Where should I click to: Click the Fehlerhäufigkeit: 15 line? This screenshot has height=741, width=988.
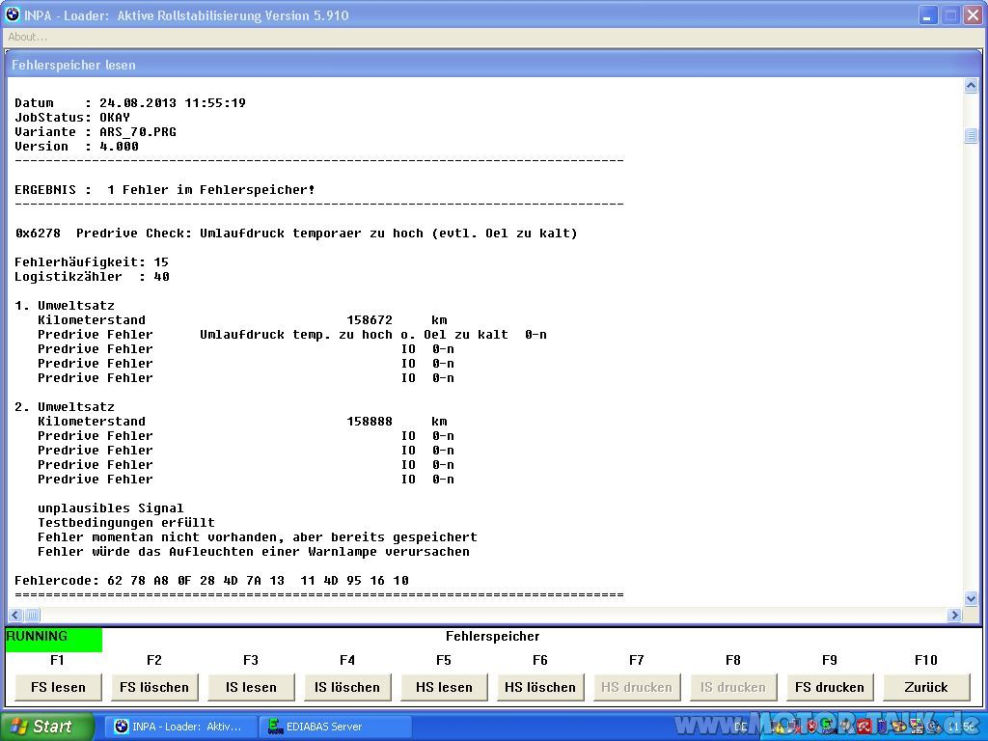coord(92,262)
